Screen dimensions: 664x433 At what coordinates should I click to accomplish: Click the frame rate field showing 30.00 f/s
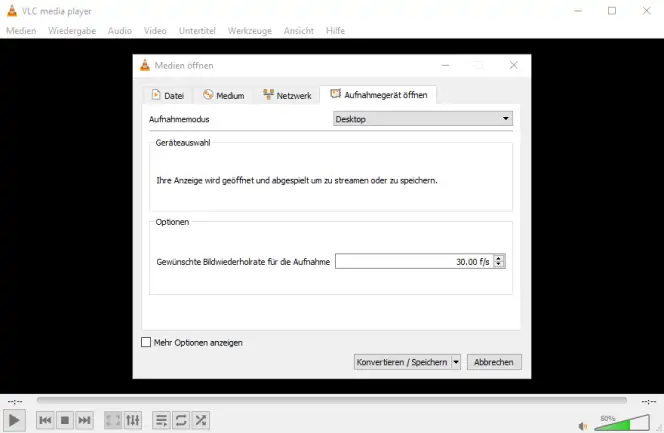(x=414, y=262)
